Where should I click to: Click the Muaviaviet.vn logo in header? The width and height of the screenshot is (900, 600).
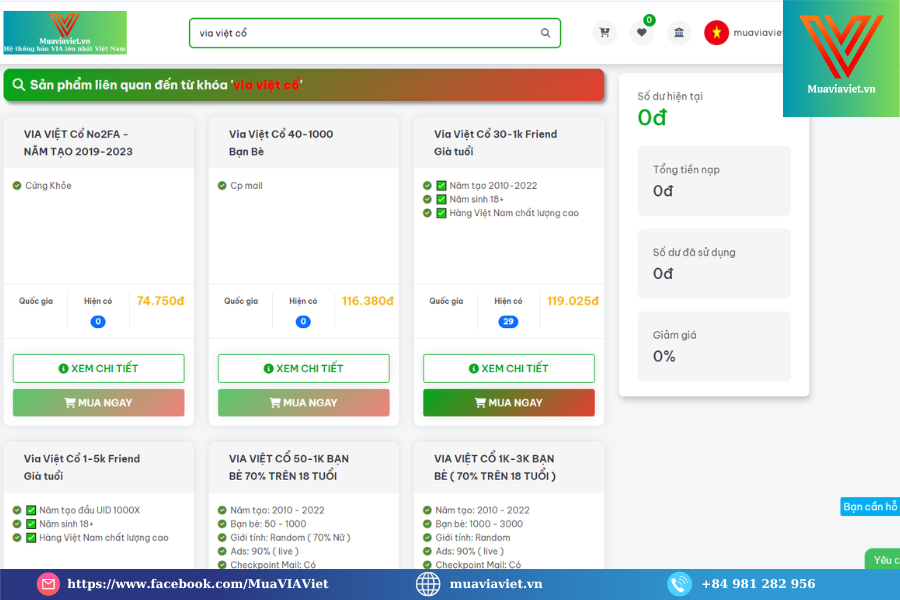[65, 33]
